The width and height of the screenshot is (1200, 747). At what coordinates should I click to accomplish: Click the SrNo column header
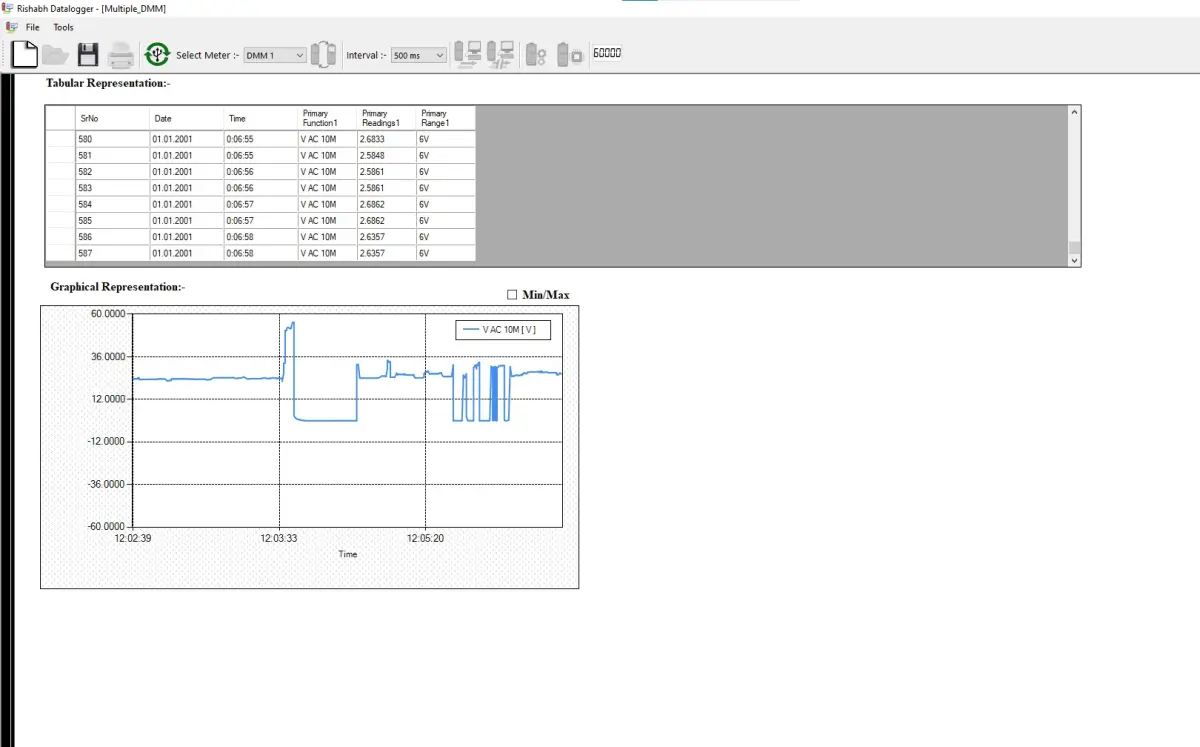coord(112,118)
